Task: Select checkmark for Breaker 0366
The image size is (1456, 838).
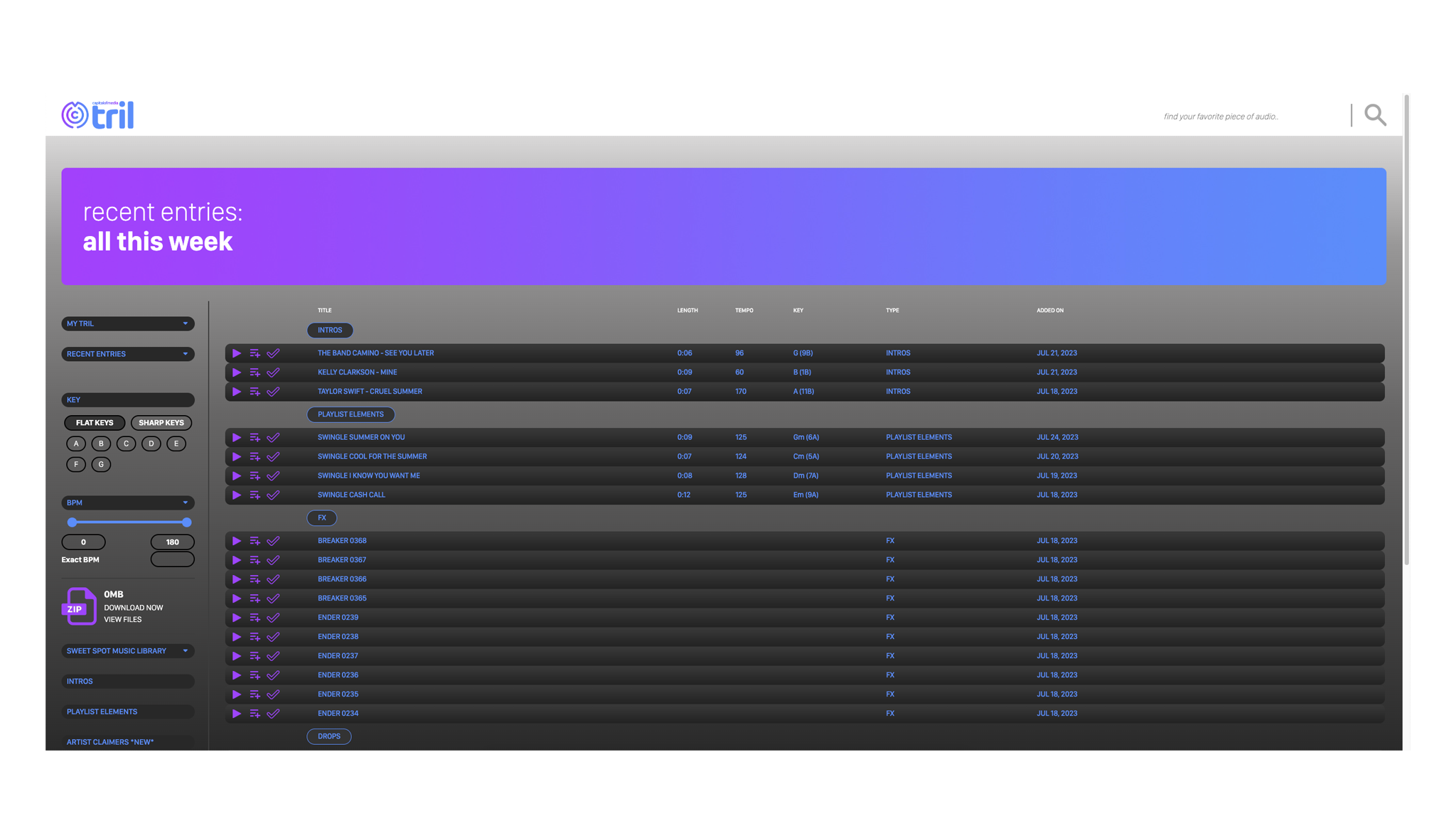Action: tap(273, 579)
